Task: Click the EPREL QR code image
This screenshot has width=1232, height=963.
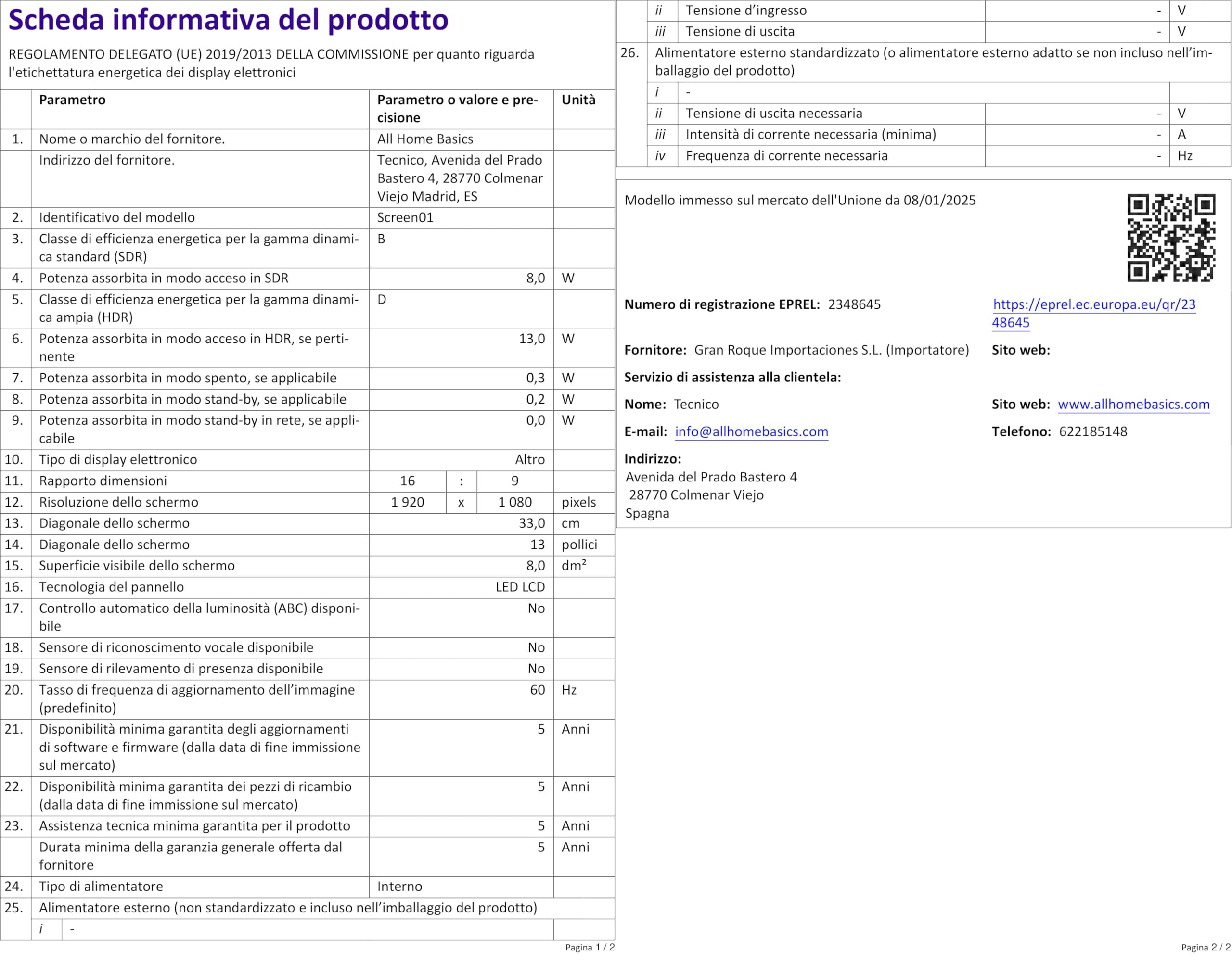Action: (1171, 237)
